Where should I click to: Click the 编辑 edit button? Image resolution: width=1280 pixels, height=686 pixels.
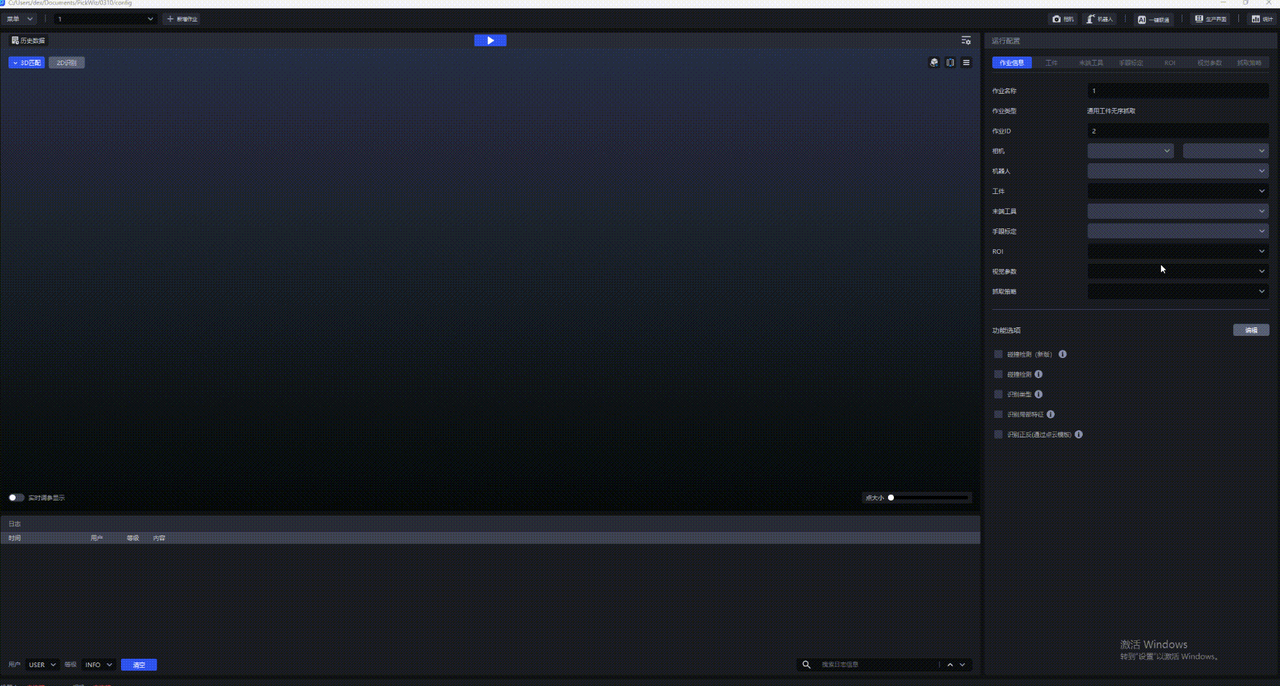click(1250, 330)
